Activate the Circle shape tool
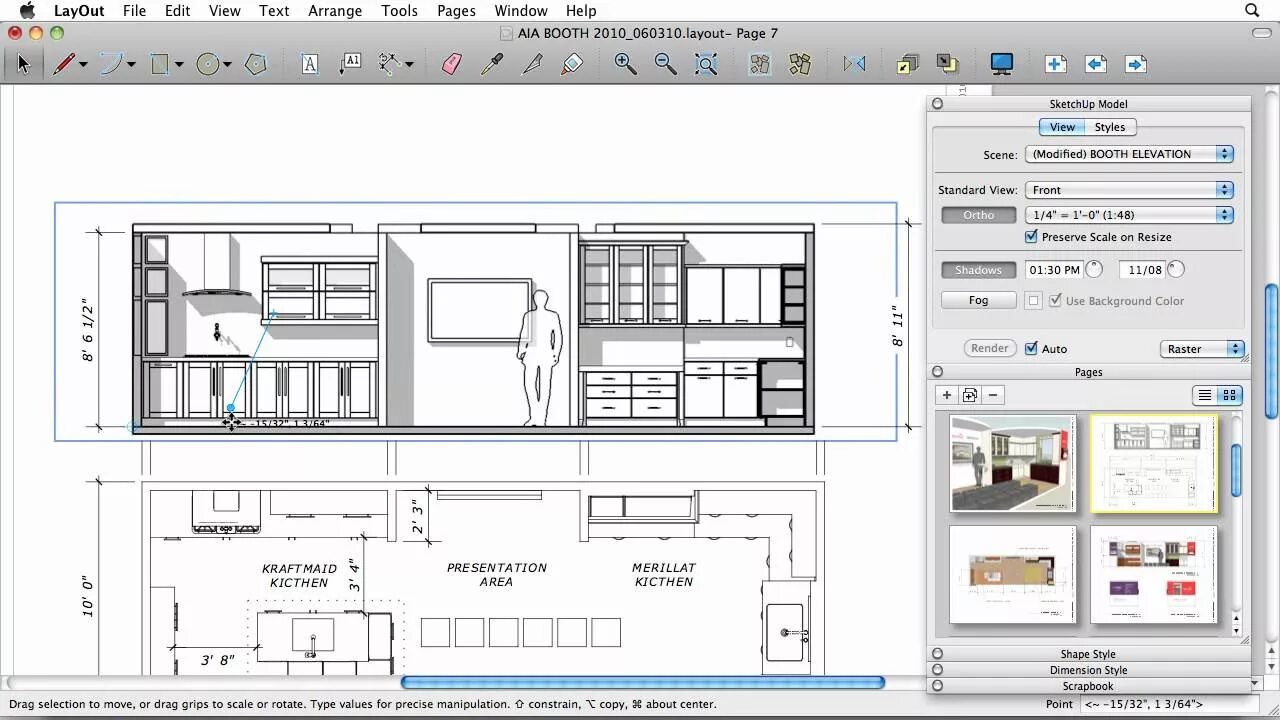Screen dimensions: 1280x720 [207, 64]
